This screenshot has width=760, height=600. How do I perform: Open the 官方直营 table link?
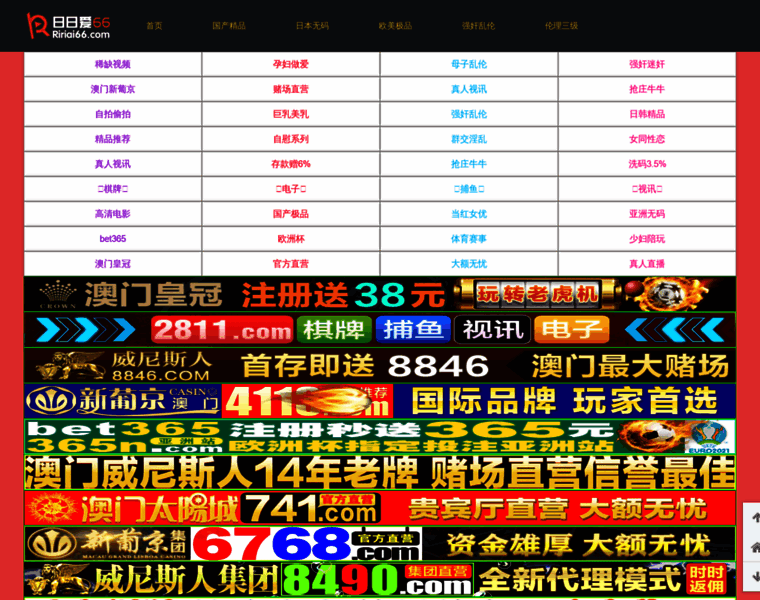pyautogui.click(x=291, y=264)
